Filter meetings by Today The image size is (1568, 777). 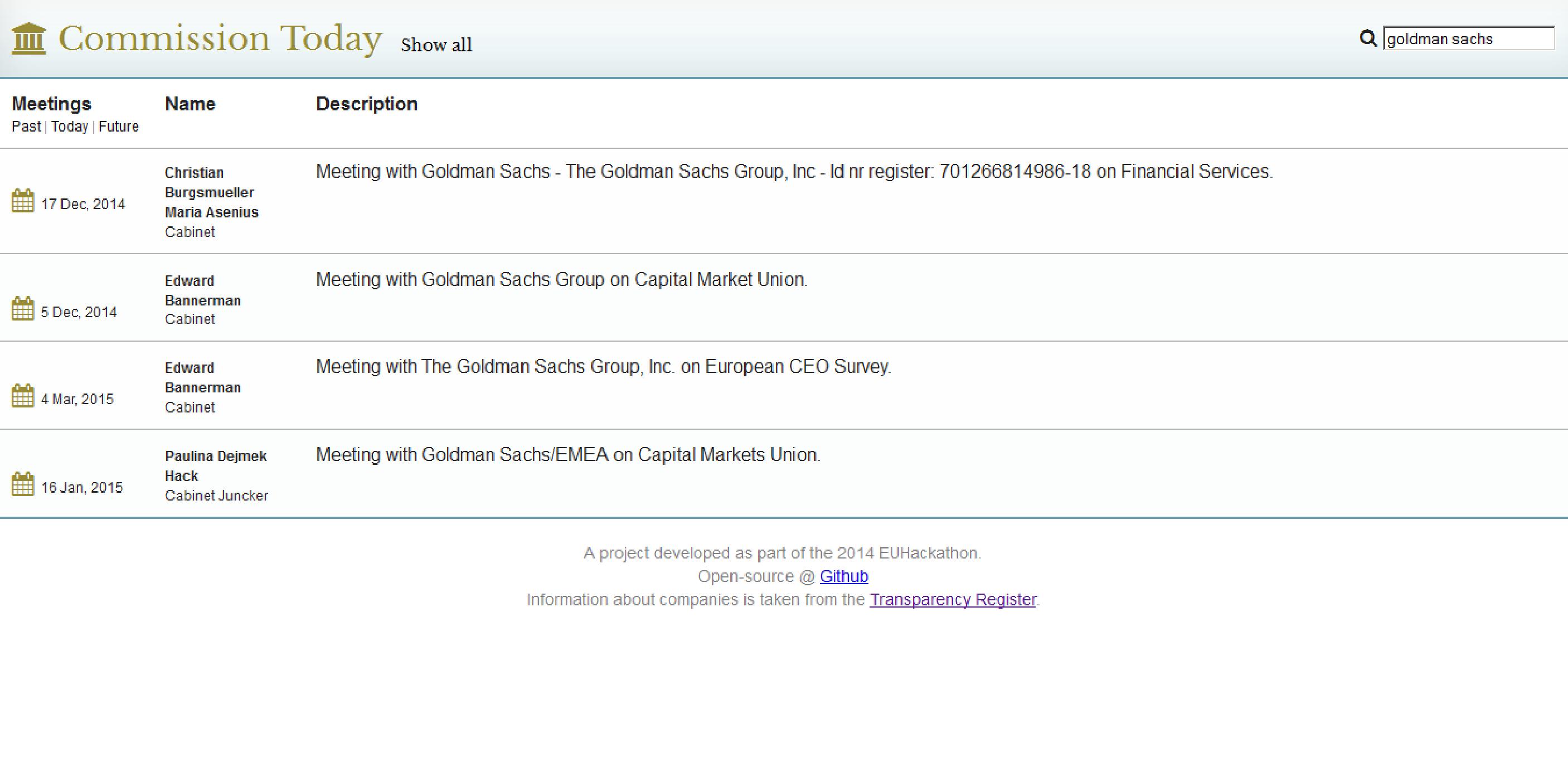pos(69,127)
